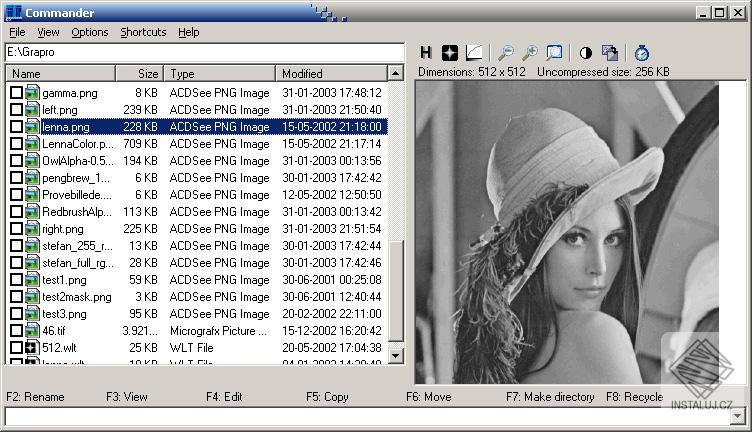Screen dimensions: 752x432
Task: Click the zoom-to-fit magnifier icon
Action: point(554,52)
